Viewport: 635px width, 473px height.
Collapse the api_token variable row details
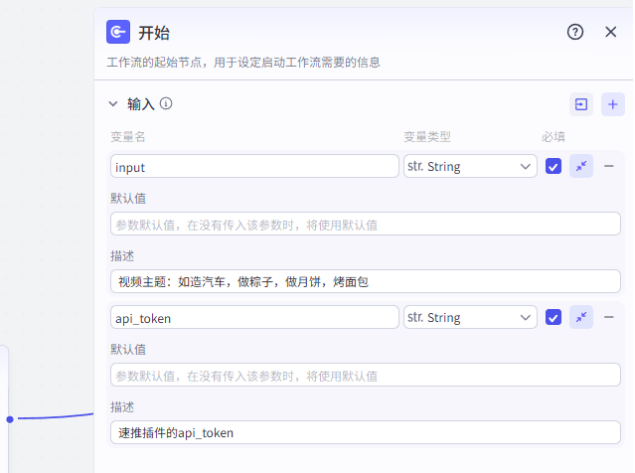[581, 317]
